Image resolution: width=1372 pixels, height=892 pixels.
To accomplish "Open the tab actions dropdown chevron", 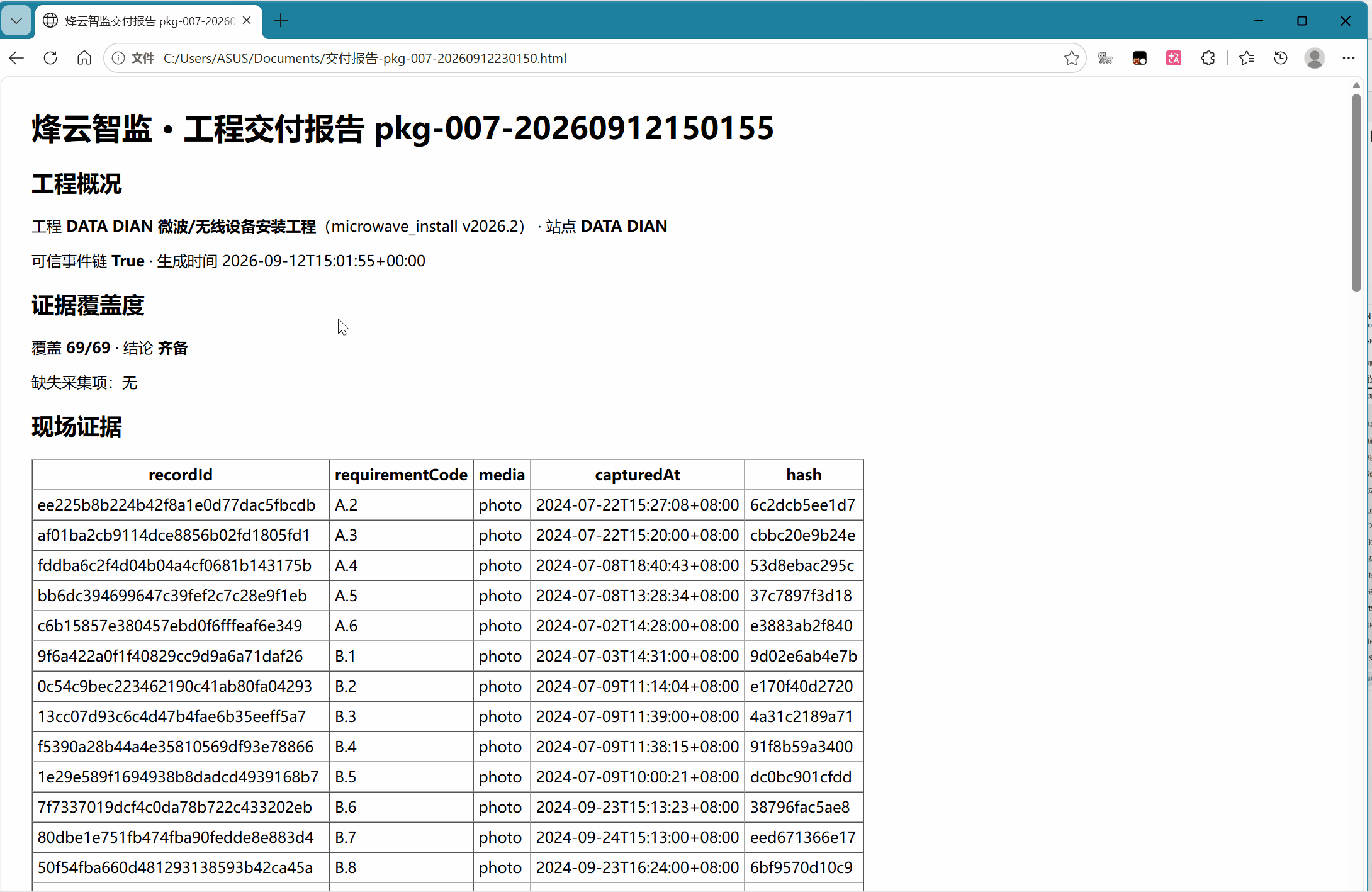I will (16, 21).
